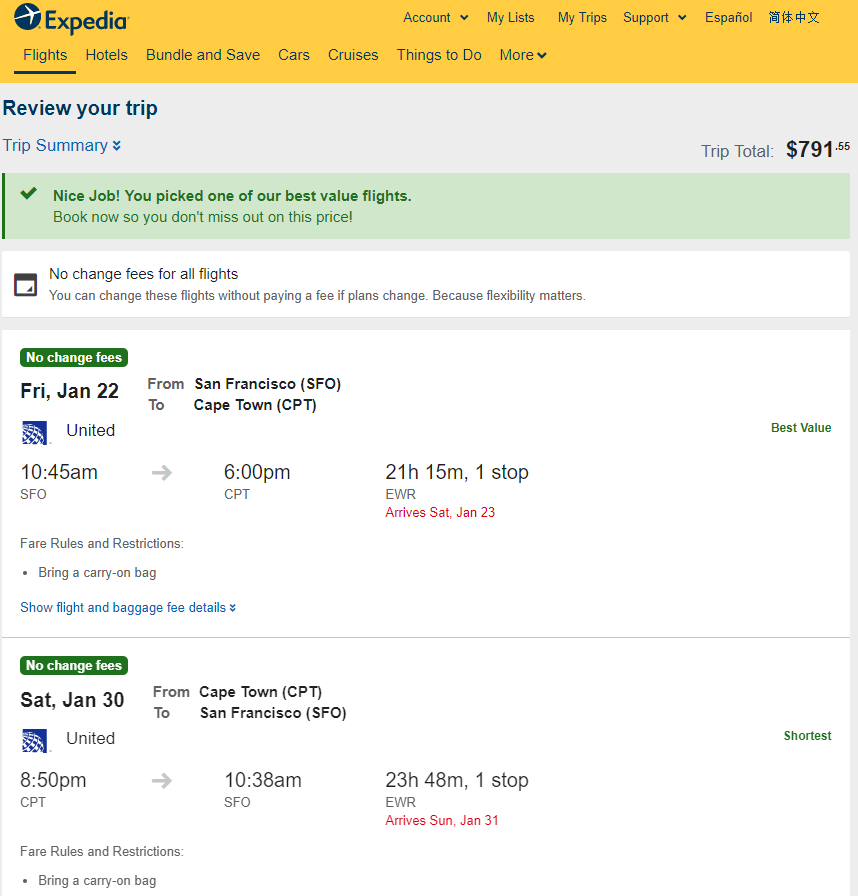Switch to the Hotels tab
The image size is (858, 896).
click(x=107, y=55)
